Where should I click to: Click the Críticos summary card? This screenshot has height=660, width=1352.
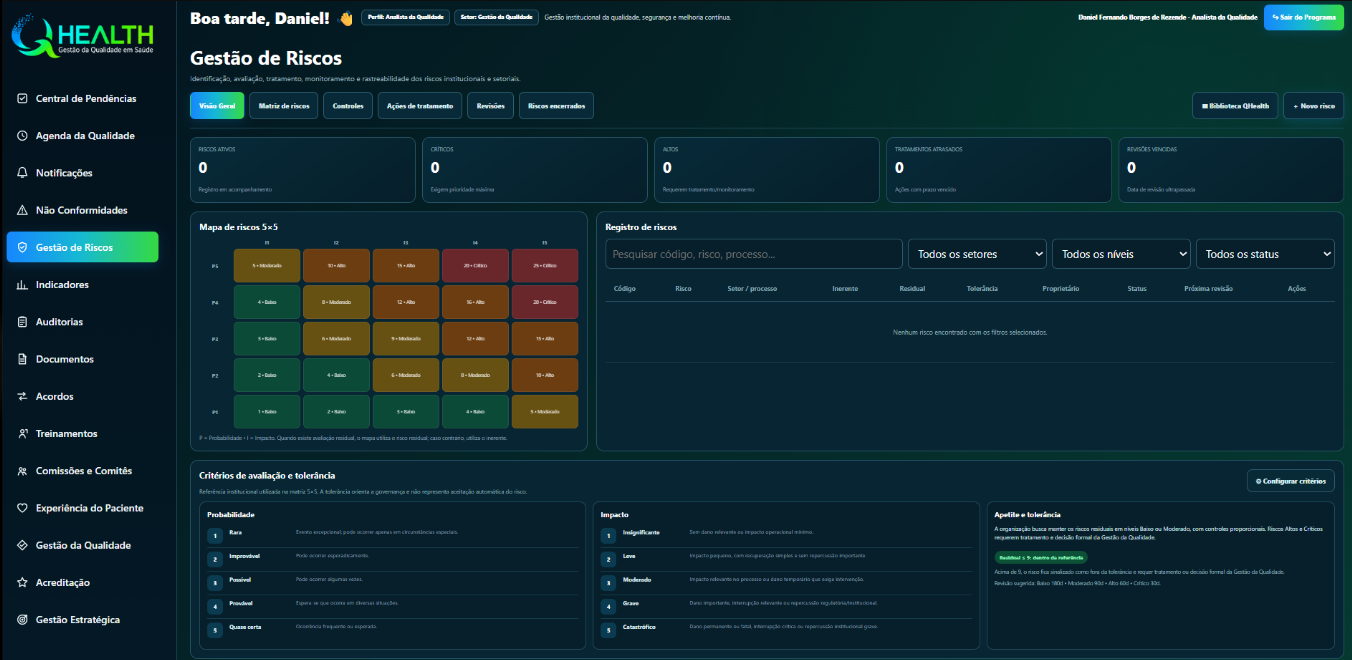535,170
